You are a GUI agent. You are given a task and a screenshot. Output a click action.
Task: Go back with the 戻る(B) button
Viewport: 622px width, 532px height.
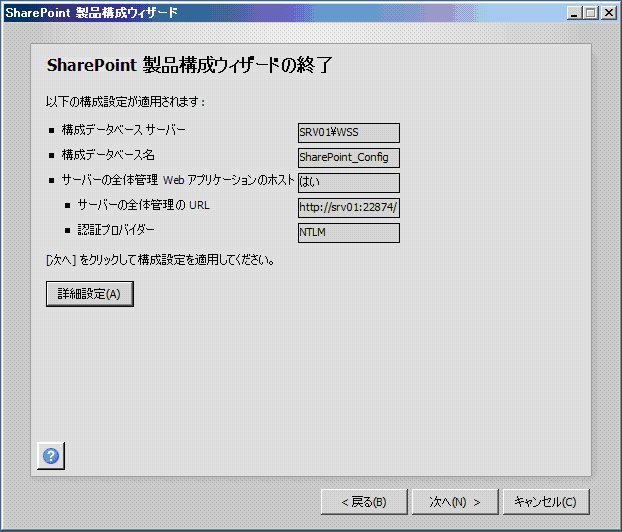pyautogui.click(x=364, y=502)
